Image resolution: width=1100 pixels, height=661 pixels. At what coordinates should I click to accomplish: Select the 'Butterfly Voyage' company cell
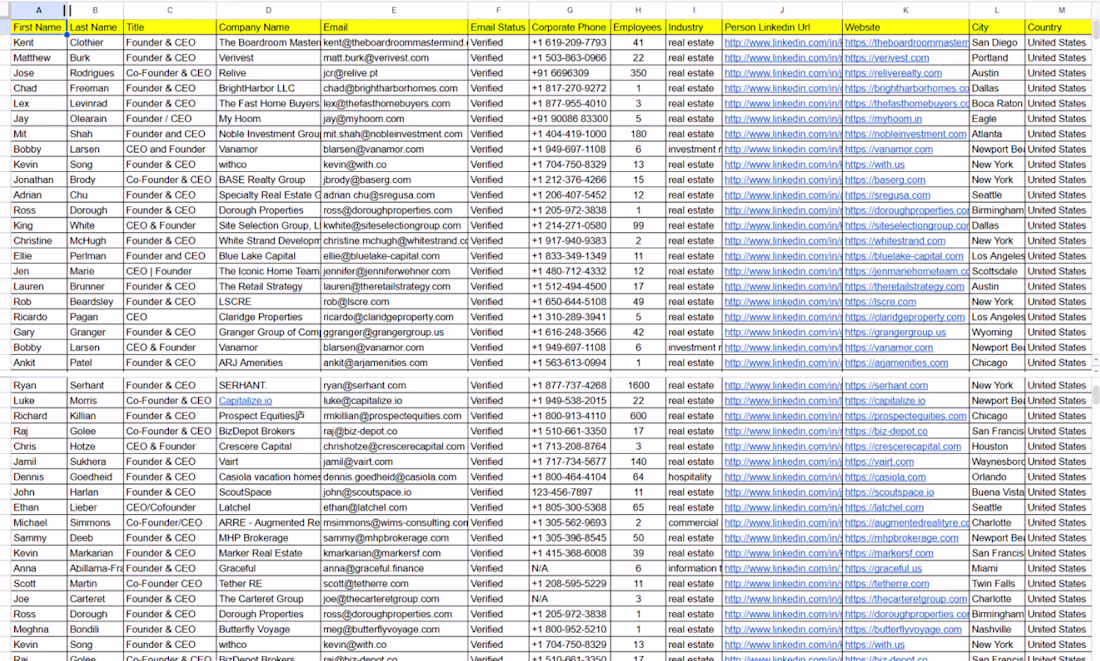click(x=269, y=629)
